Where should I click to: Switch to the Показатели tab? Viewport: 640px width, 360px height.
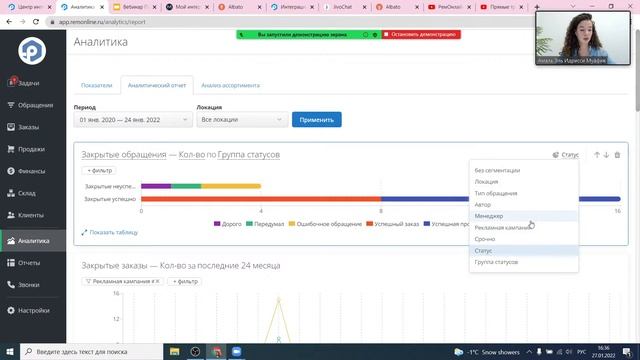pos(96,85)
